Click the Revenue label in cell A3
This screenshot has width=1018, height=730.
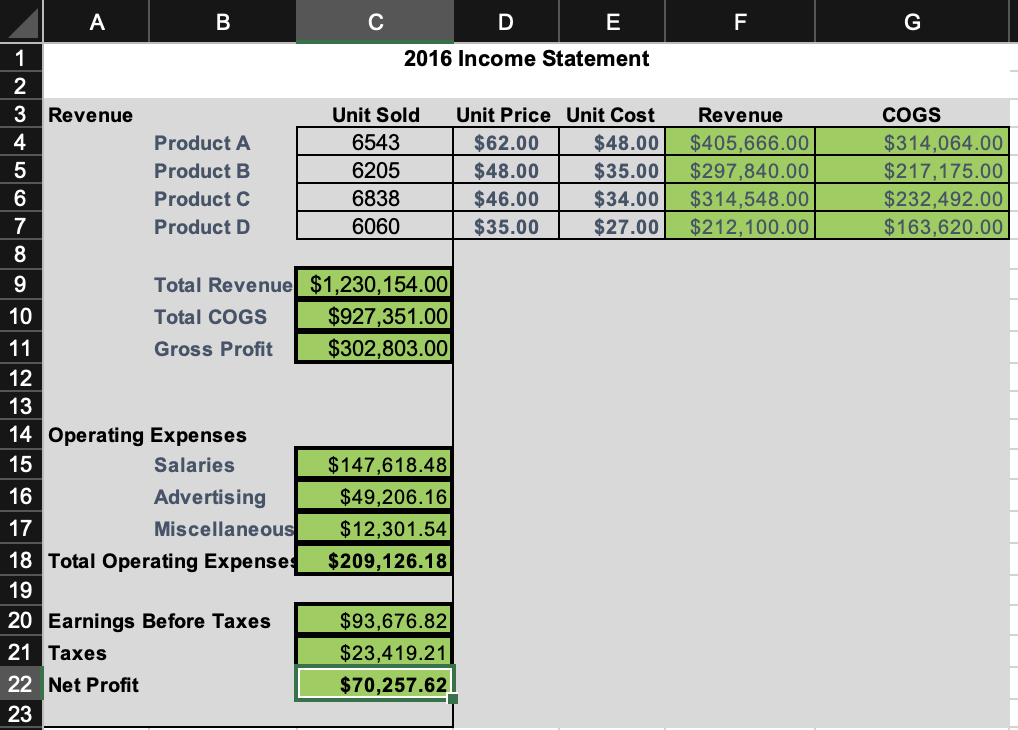tap(90, 115)
